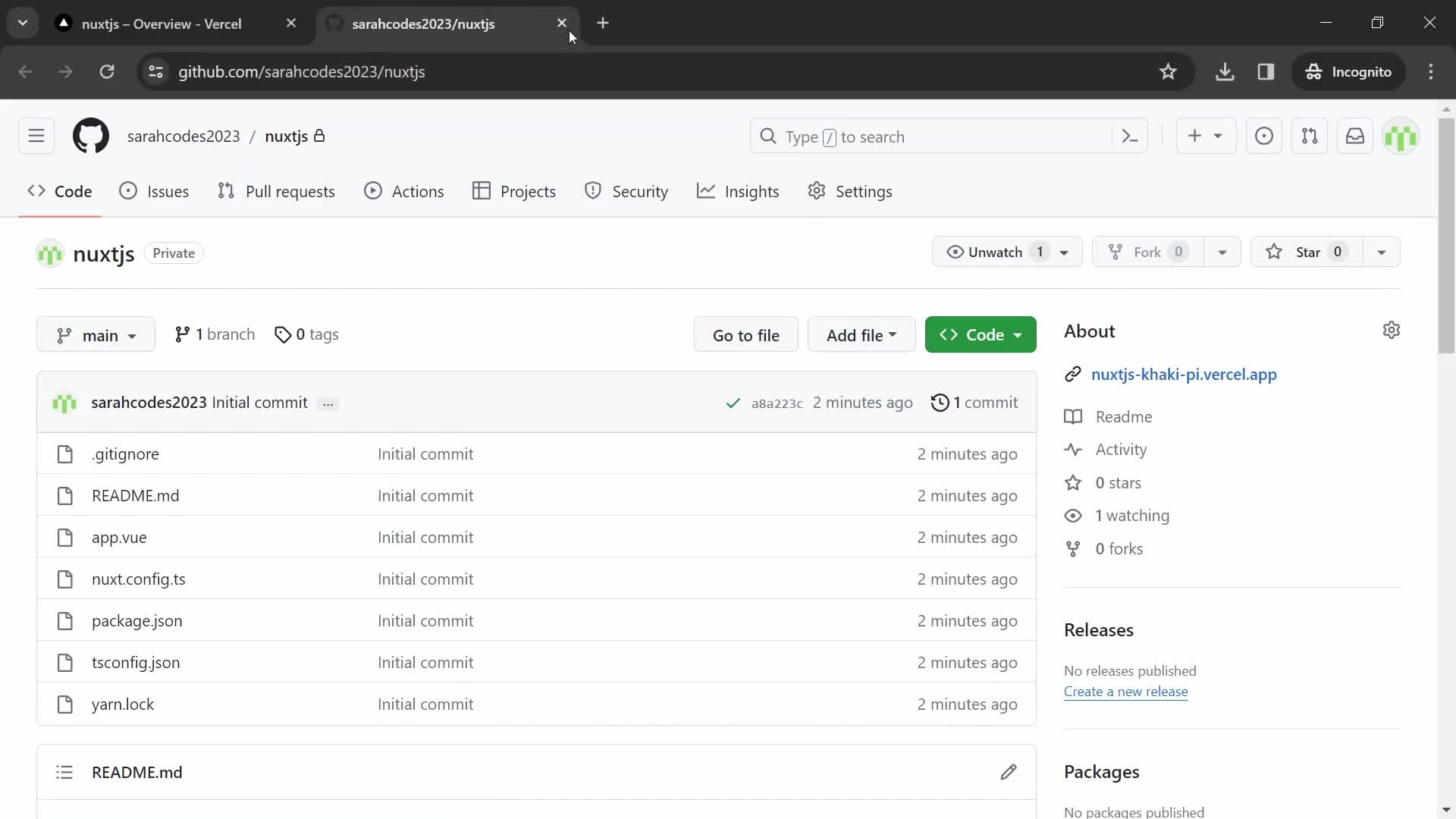Click the Settings gear icon for About
The width and height of the screenshot is (1456, 819).
point(1391,330)
